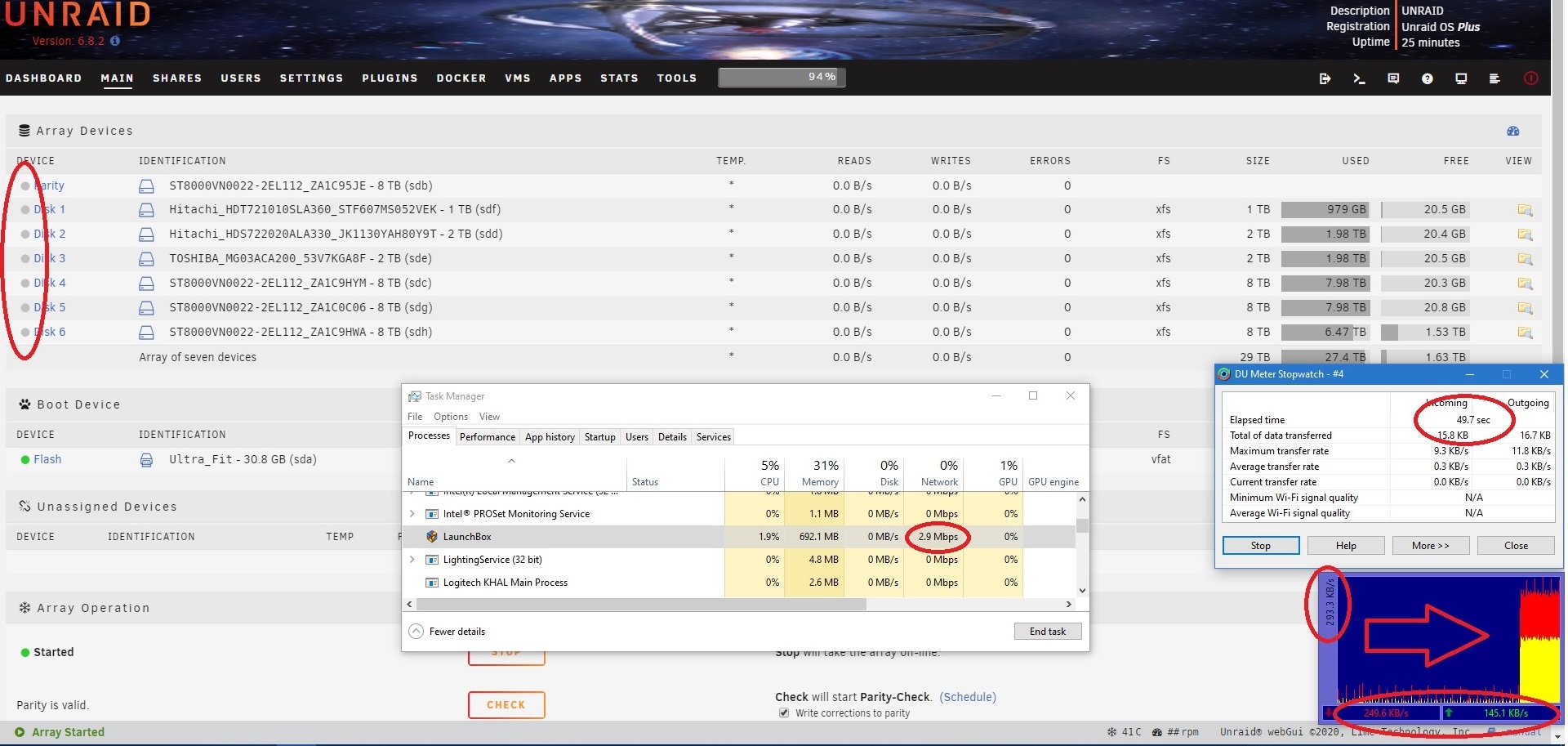Toggle spin status dot for Disk 5
1568x746 pixels.
25,308
